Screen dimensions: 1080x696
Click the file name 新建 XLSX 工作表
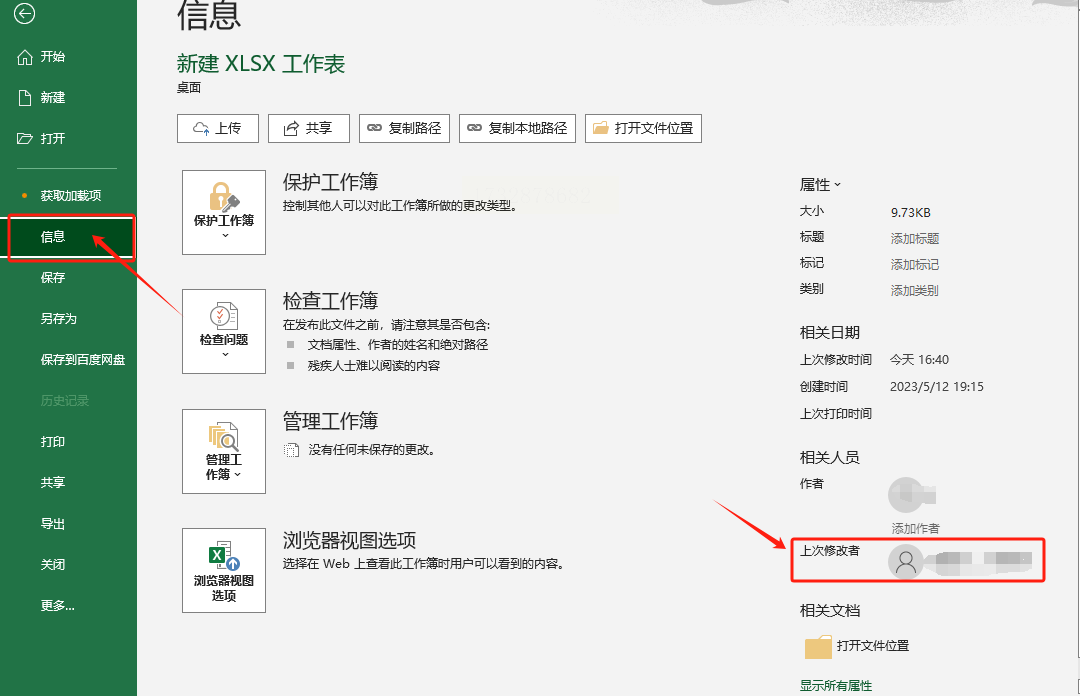(x=260, y=63)
